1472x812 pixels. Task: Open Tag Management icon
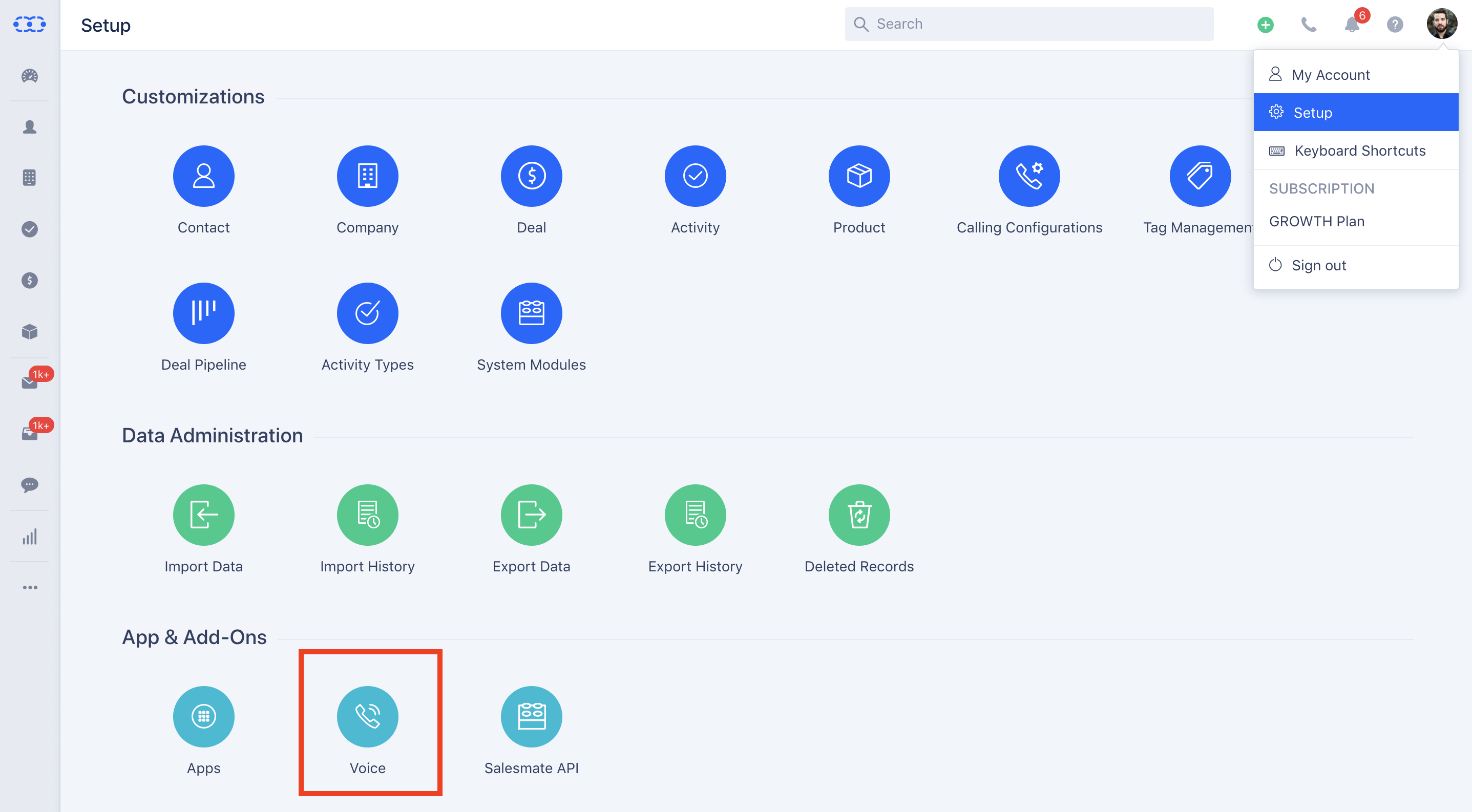[x=1200, y=176]
